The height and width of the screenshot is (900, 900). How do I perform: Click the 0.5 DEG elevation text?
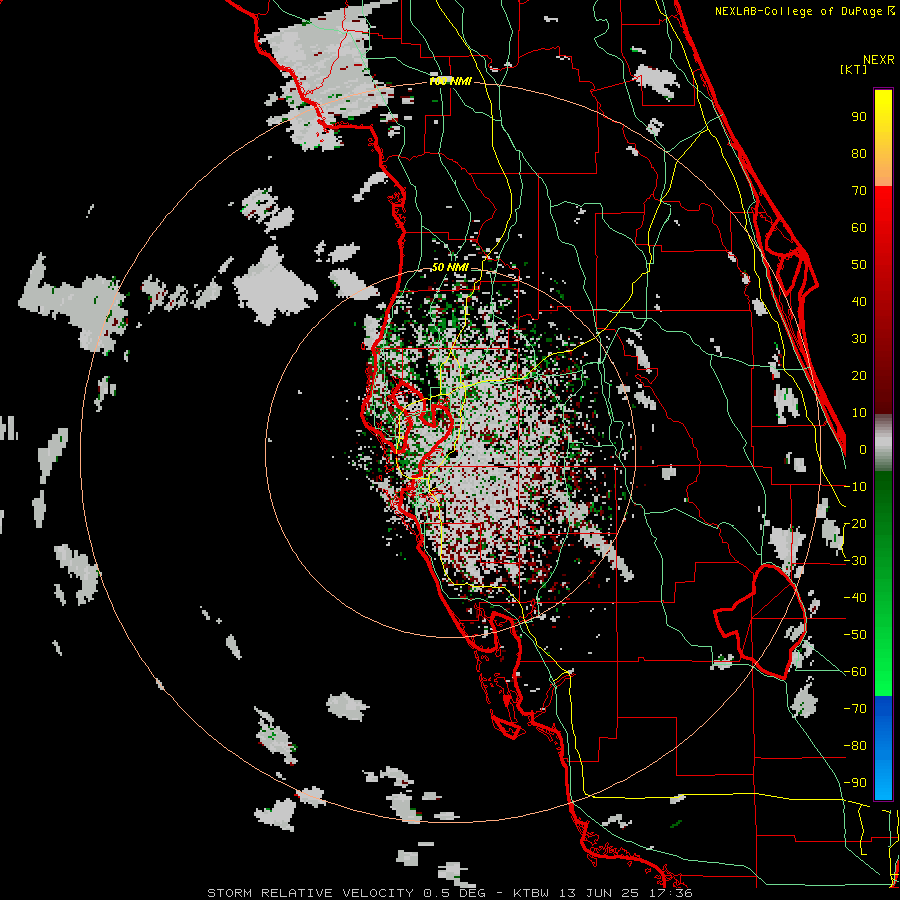455,893
